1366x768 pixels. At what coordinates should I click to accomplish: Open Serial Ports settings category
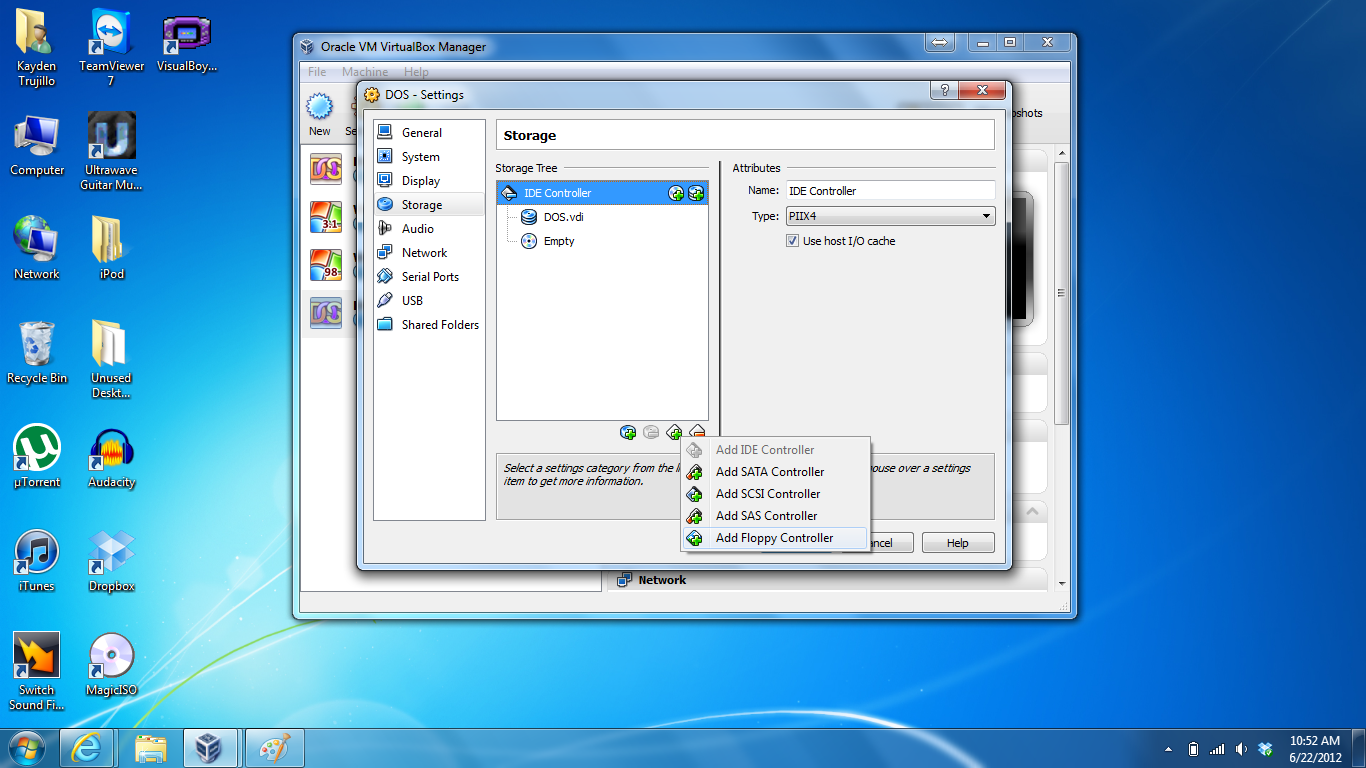coord(429,277)
